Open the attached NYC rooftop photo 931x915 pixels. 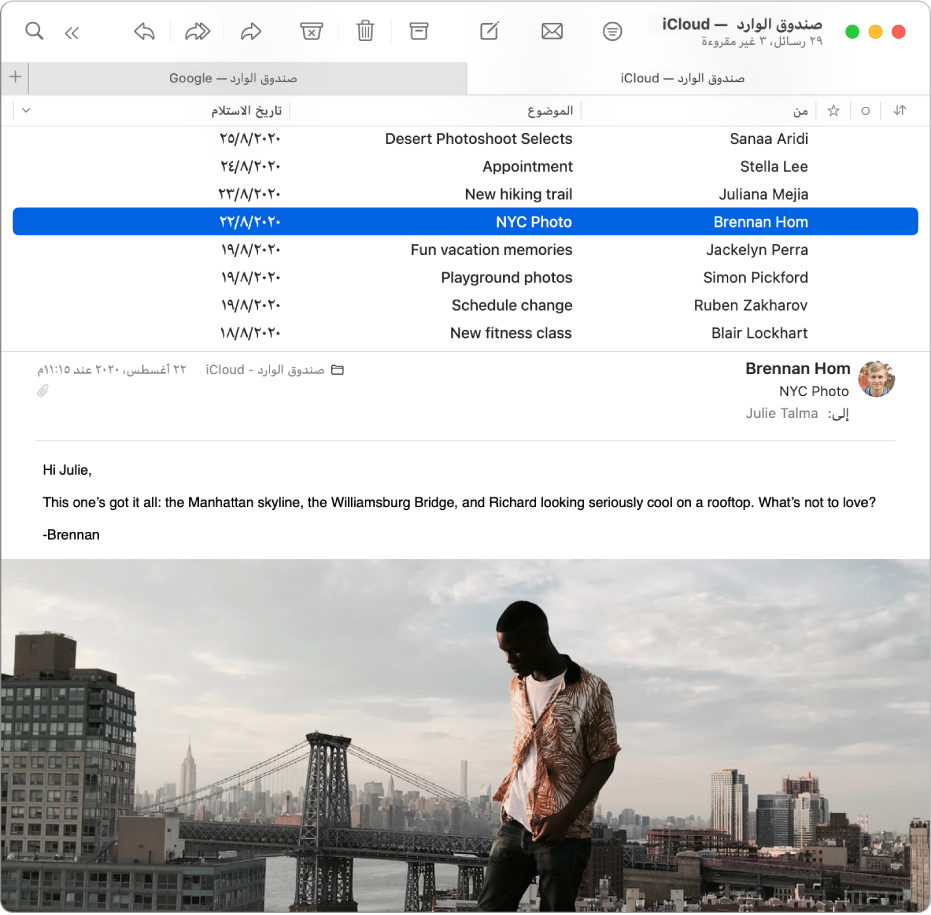pos(466,735)
